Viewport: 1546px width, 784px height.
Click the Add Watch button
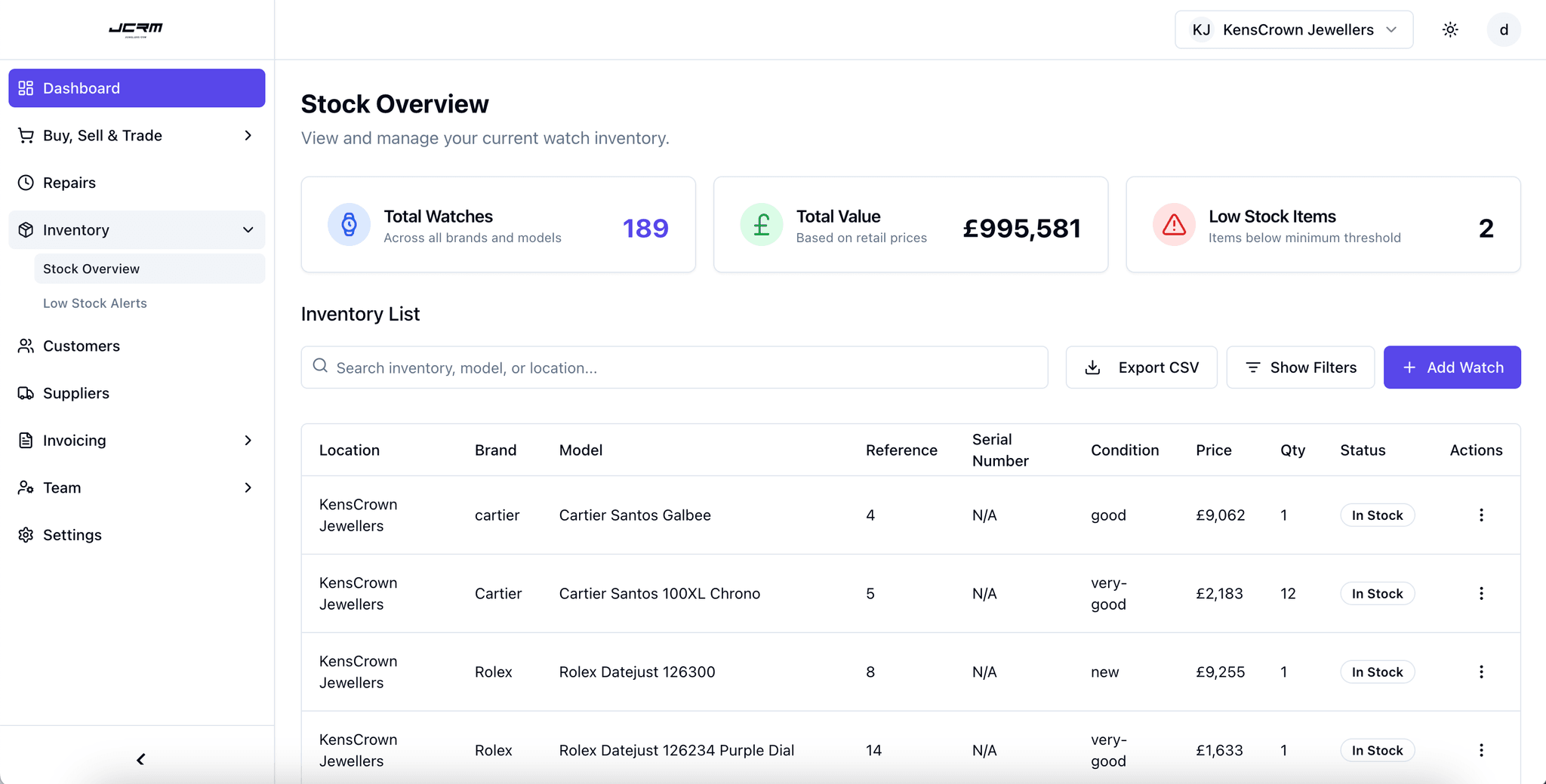[x=1452, y=367]
